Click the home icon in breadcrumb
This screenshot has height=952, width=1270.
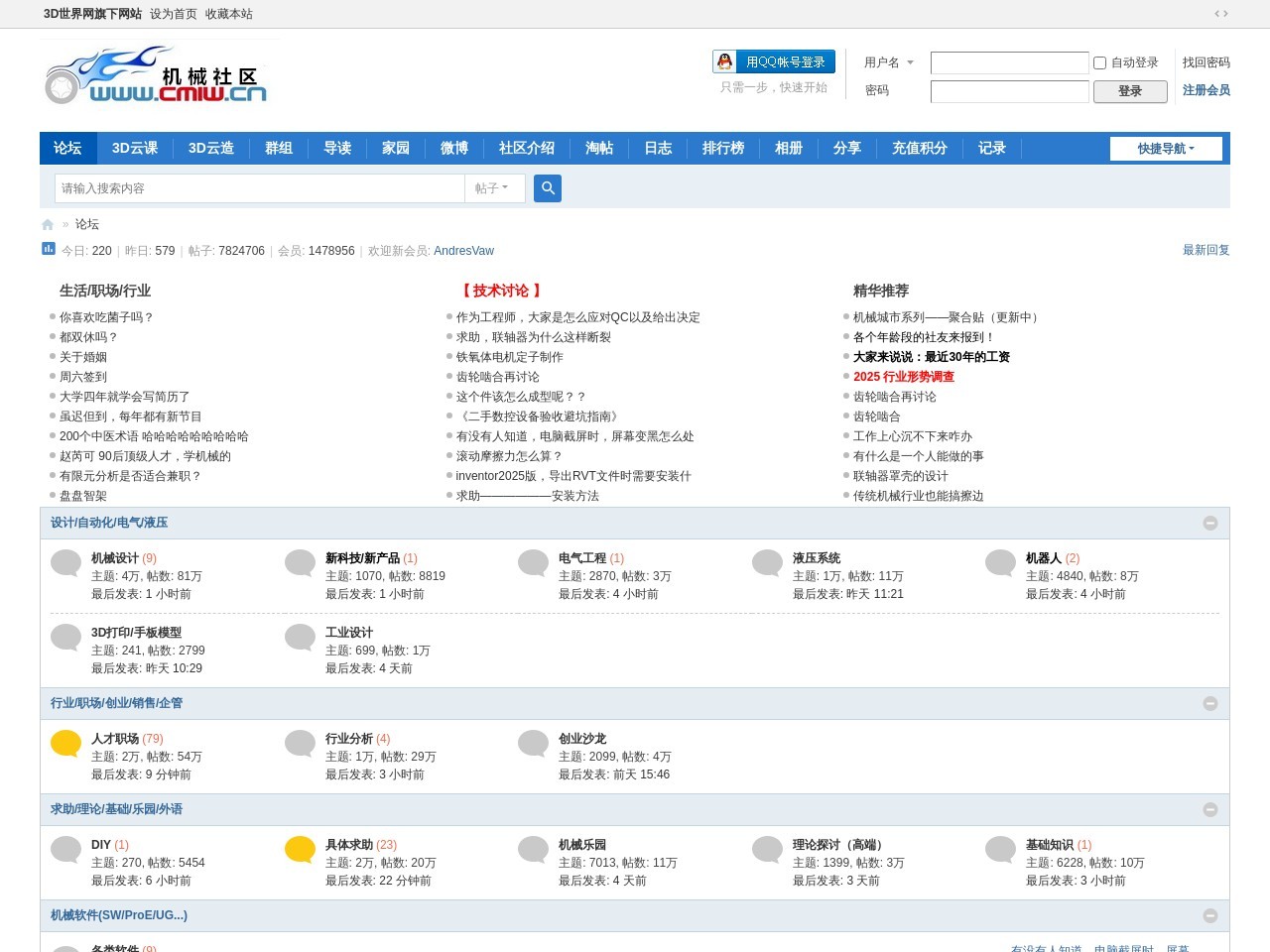[x=47, y=224]
